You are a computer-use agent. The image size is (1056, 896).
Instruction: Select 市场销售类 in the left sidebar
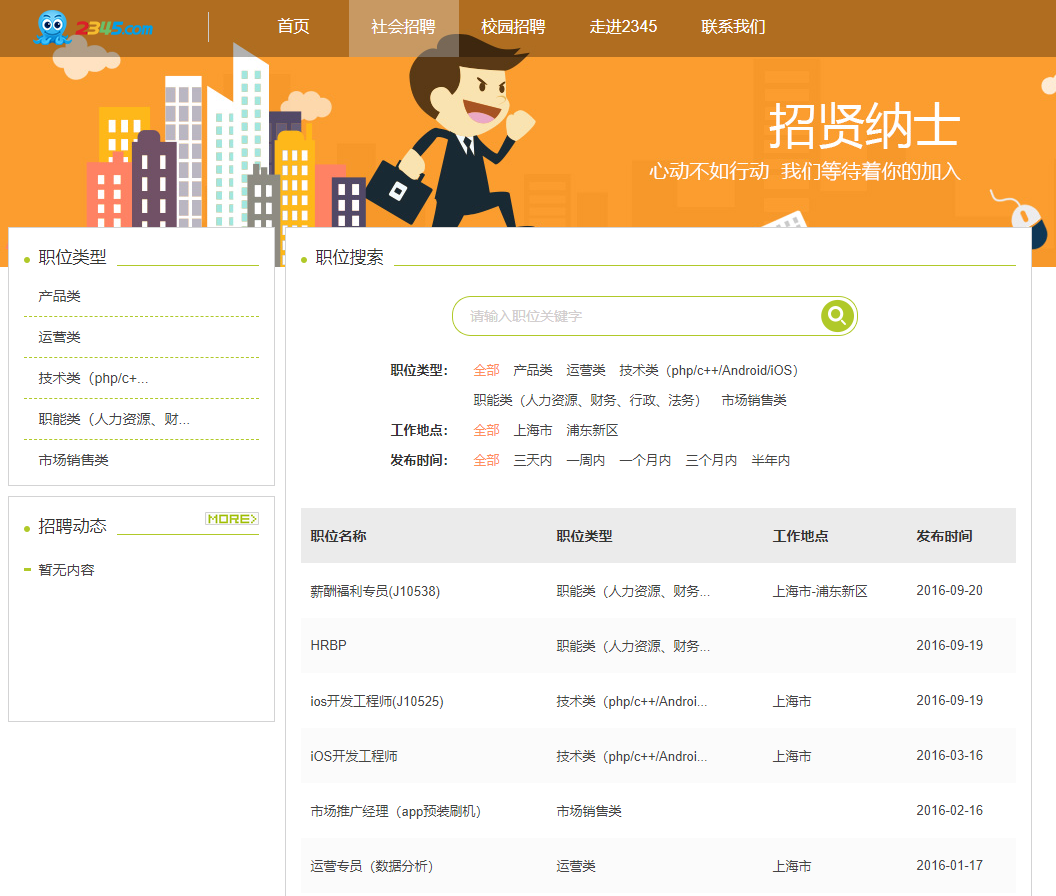pyautogui.click(x=74, y=460)
